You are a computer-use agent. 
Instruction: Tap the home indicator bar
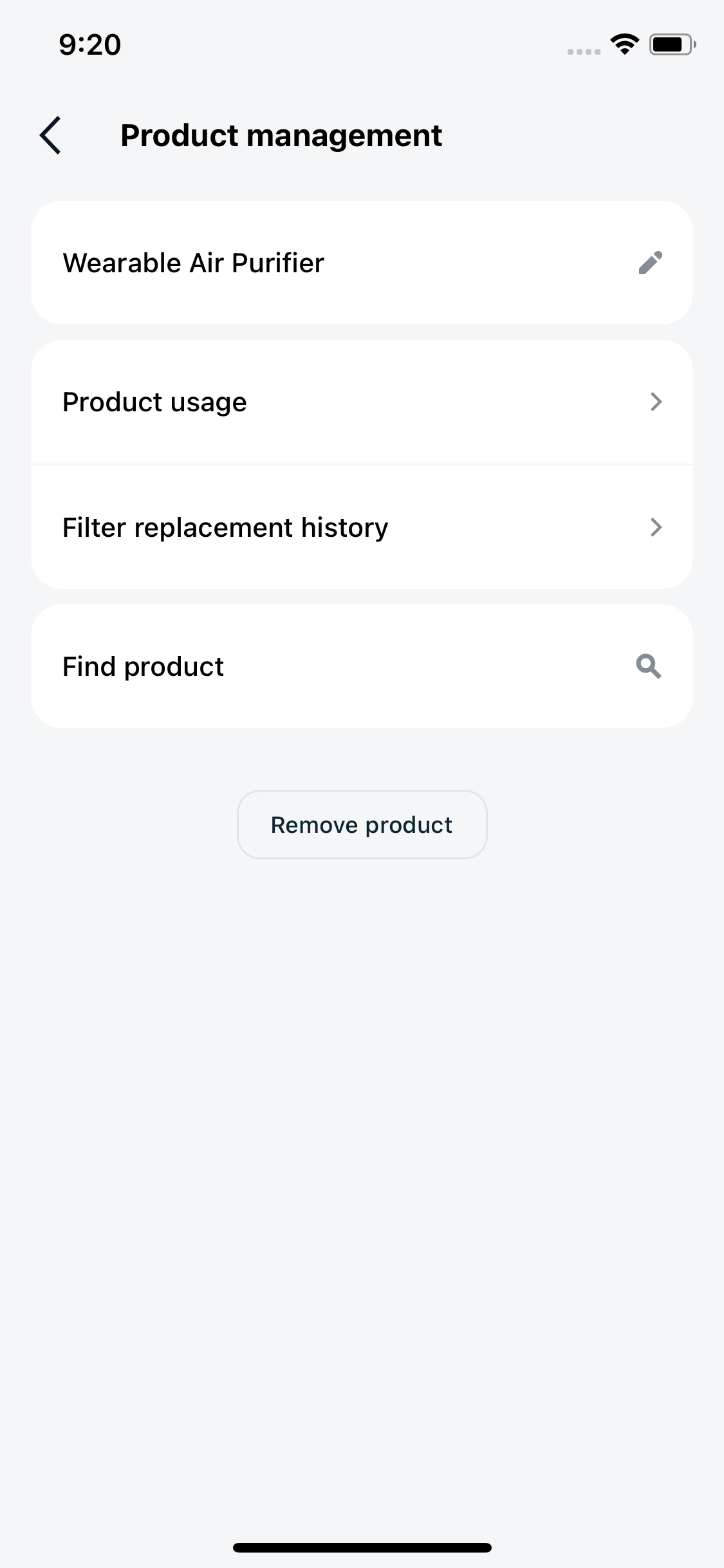[x=362, y=1547]
